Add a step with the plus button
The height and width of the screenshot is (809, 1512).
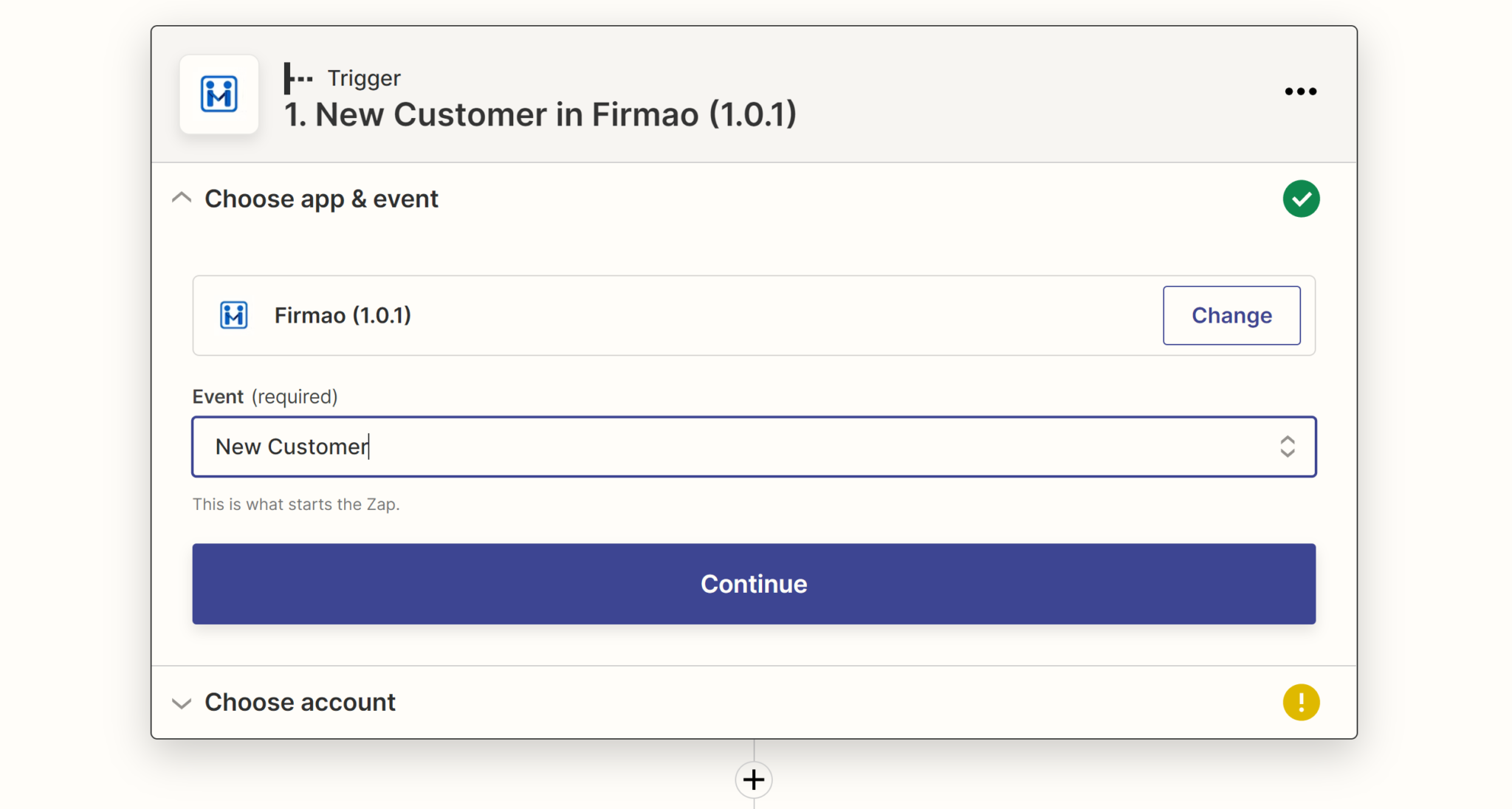[754, 779]
